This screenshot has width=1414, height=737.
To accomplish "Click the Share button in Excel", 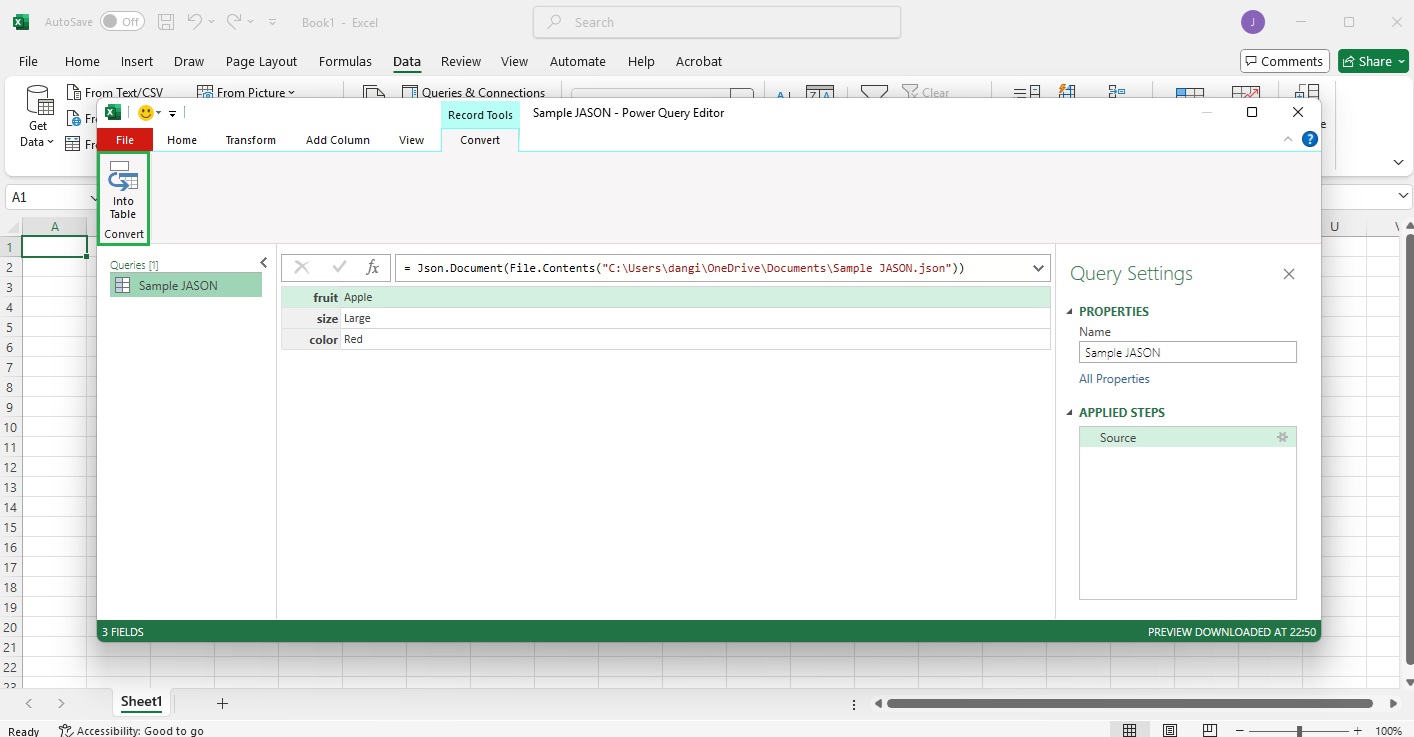I will point(1373,61).
